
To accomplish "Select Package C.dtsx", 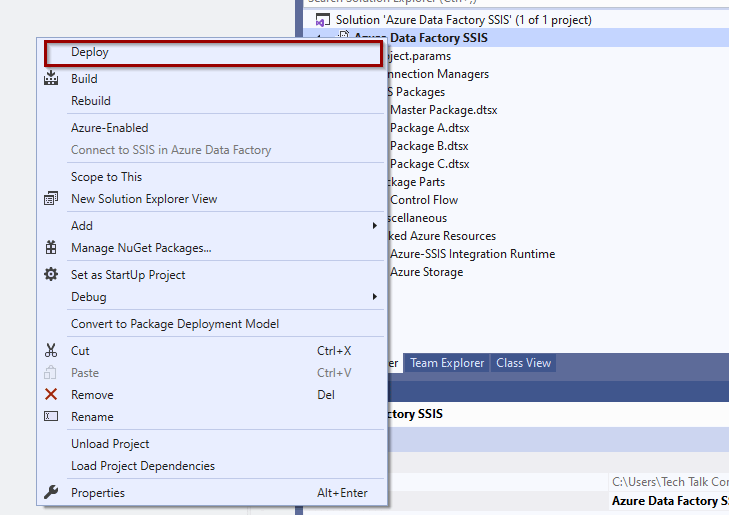I will click(430, 164).
